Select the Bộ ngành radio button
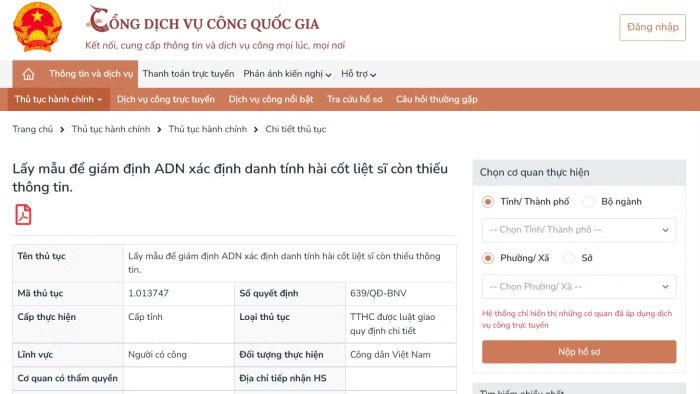The width and height of the screenshot is (700, 394). click(x=588, y=202)
